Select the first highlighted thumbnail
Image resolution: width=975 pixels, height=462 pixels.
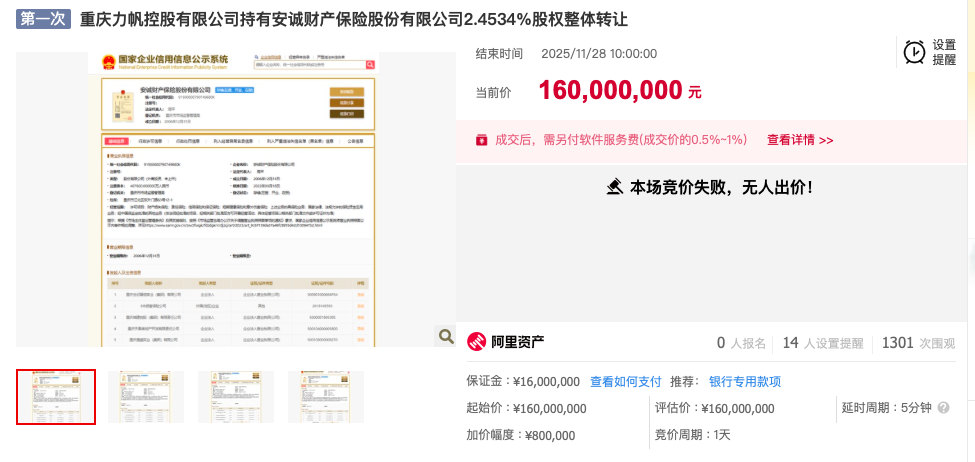(x=56, y=397)
